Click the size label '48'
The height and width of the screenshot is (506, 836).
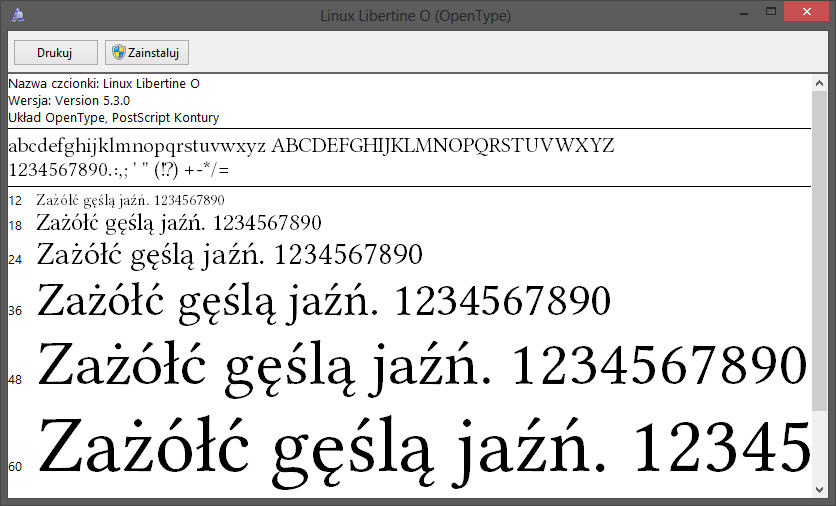(15, 380)
